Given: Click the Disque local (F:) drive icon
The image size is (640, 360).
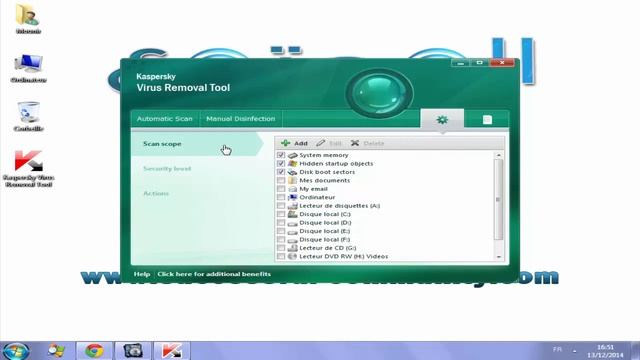Looking at the screenshot, I should point(292,240).
